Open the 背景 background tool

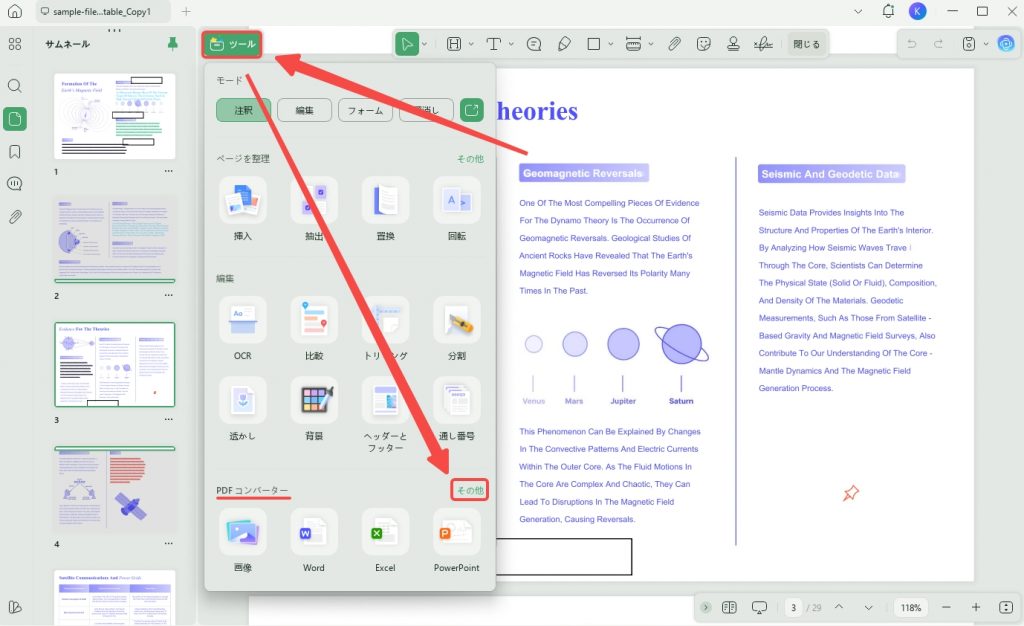click(314, 409)
